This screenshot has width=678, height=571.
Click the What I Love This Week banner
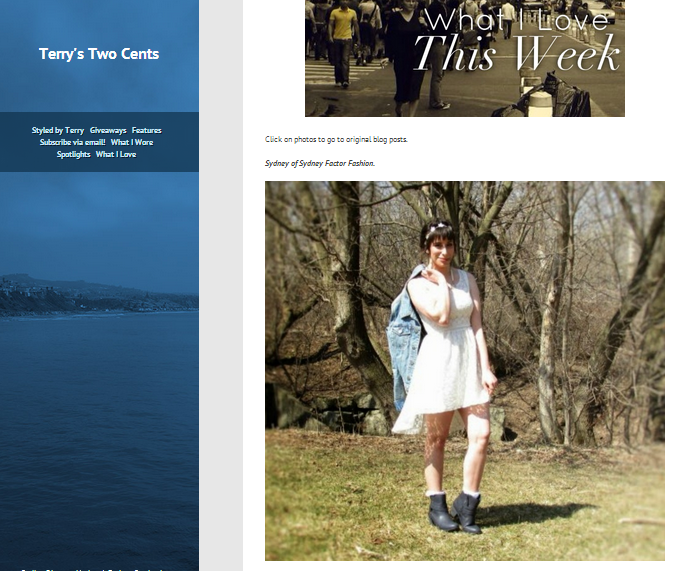pos(465,58)
